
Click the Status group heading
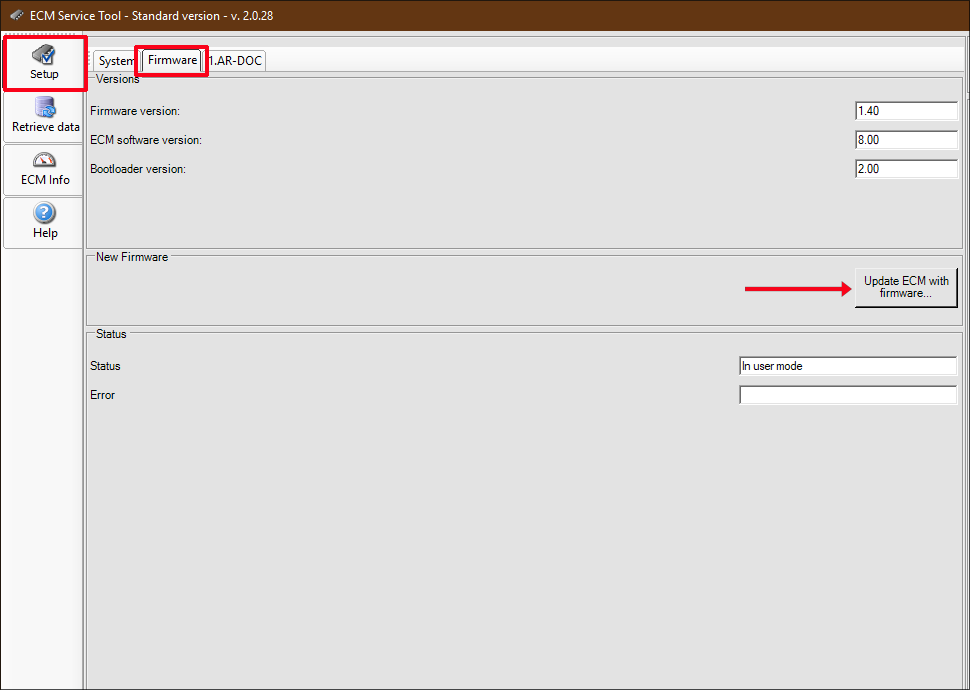pos(111,334)
